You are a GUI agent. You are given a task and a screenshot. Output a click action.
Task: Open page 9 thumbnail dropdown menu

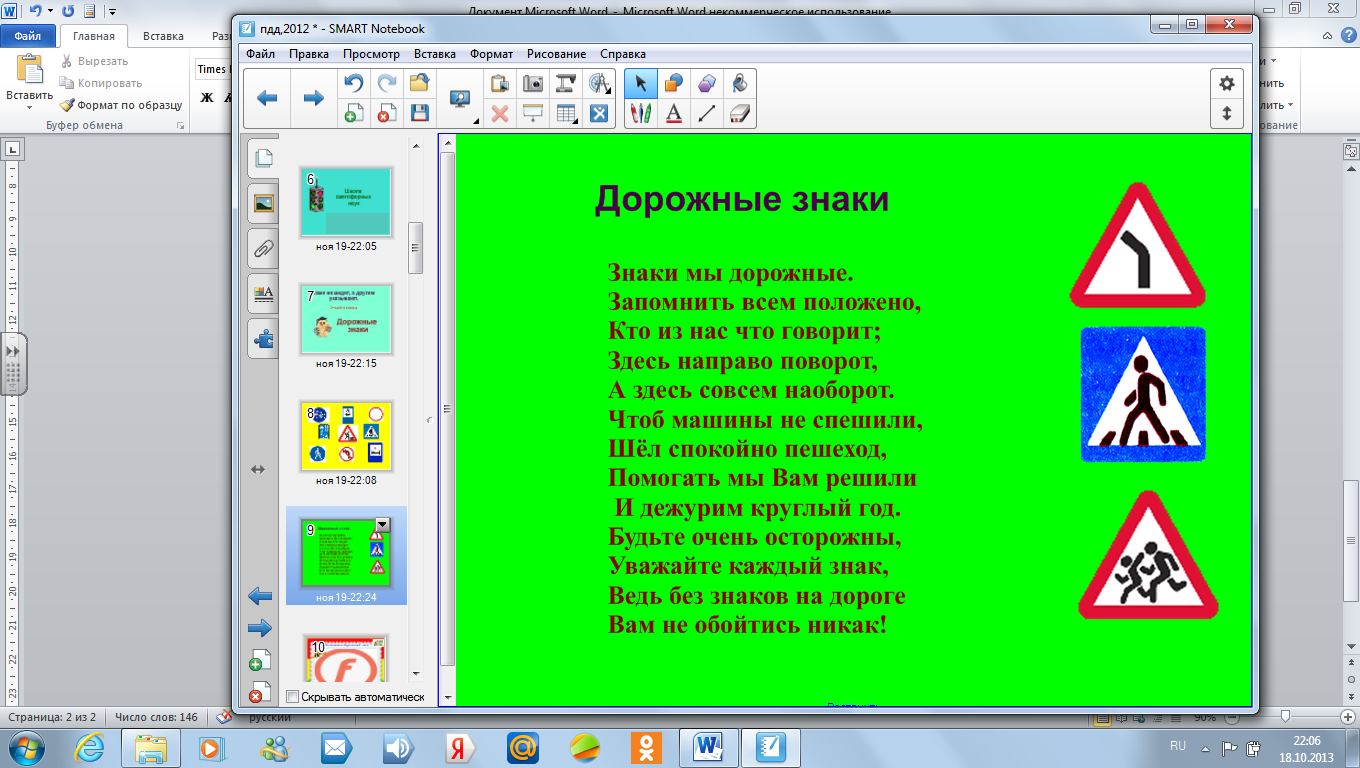tap(382, 525)
